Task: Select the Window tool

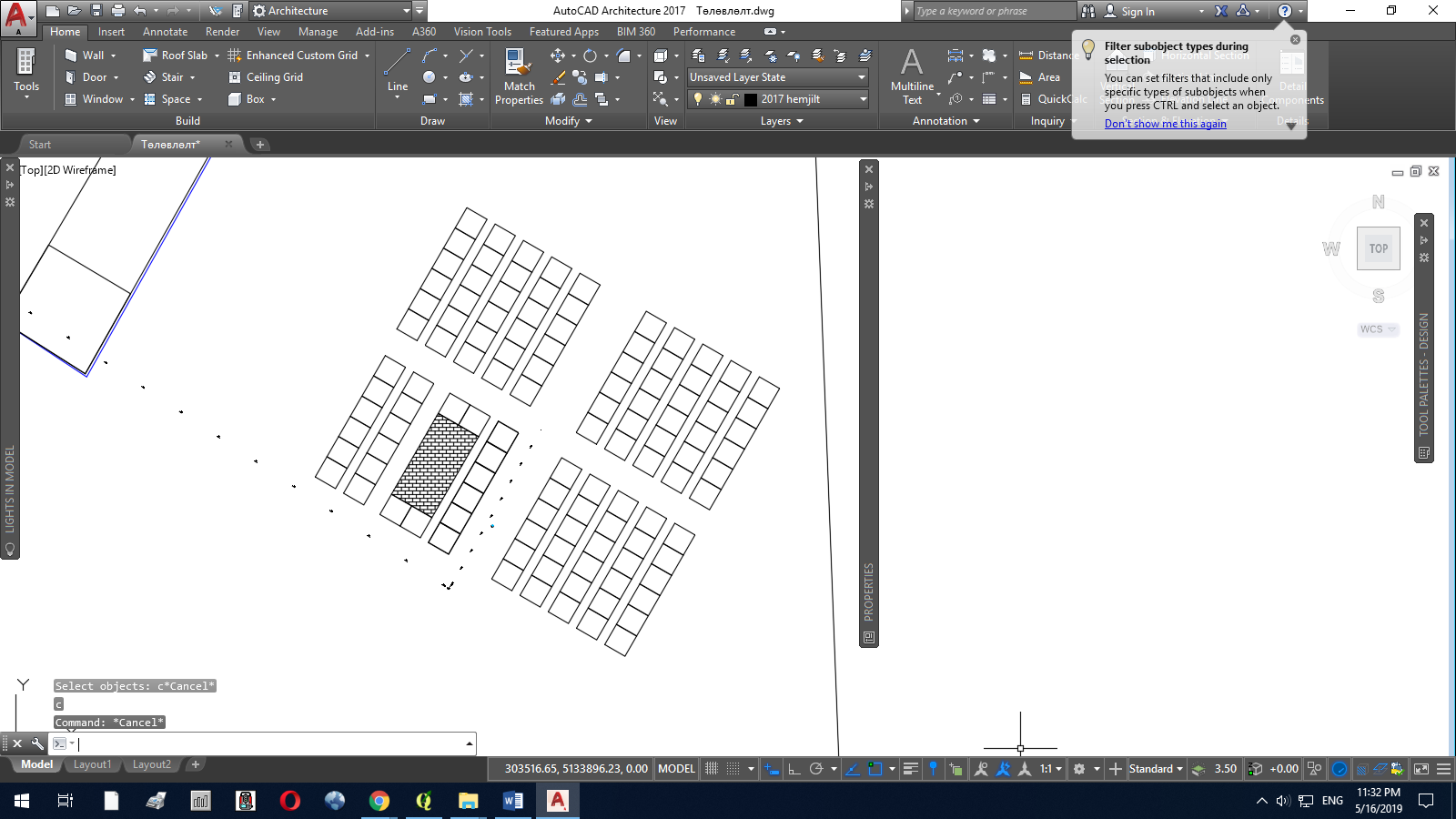Action: coord(100,99)
